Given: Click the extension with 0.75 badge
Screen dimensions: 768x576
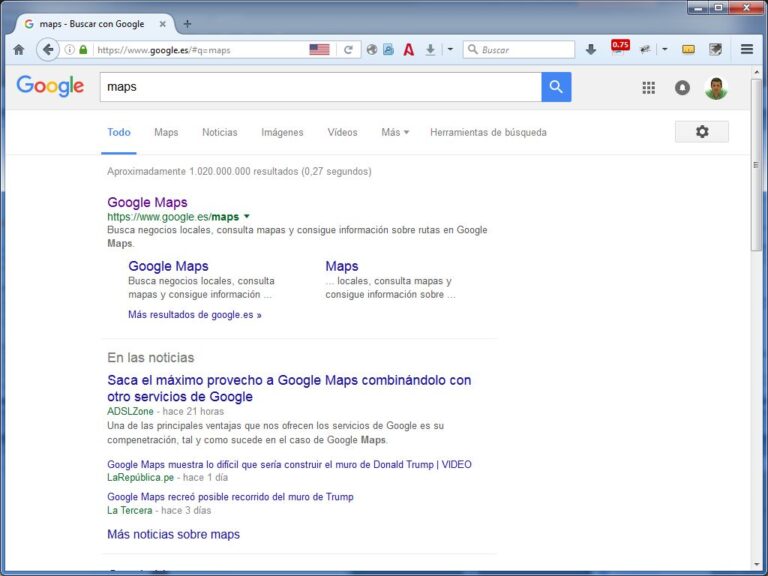Looking at the screenshot, I should point(619,48).
